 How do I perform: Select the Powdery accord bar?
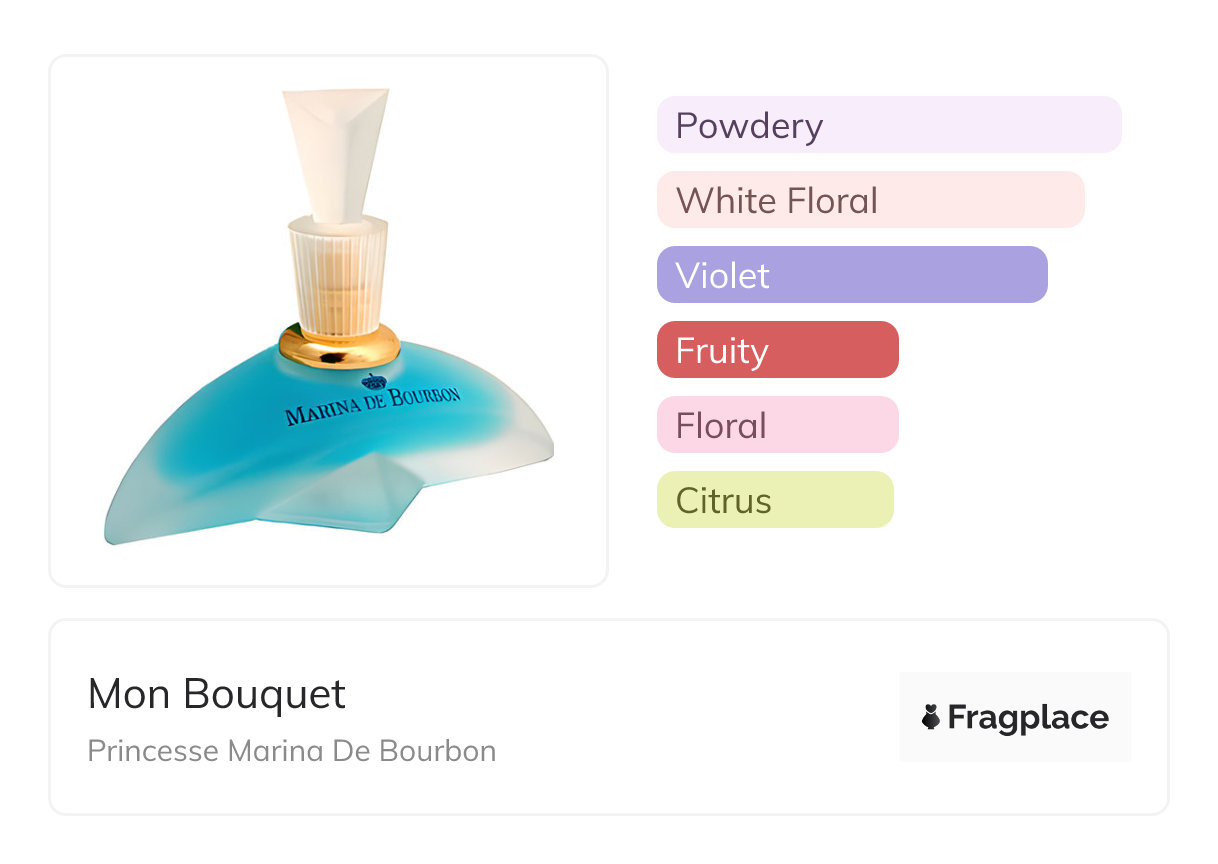tap(889, 125)
